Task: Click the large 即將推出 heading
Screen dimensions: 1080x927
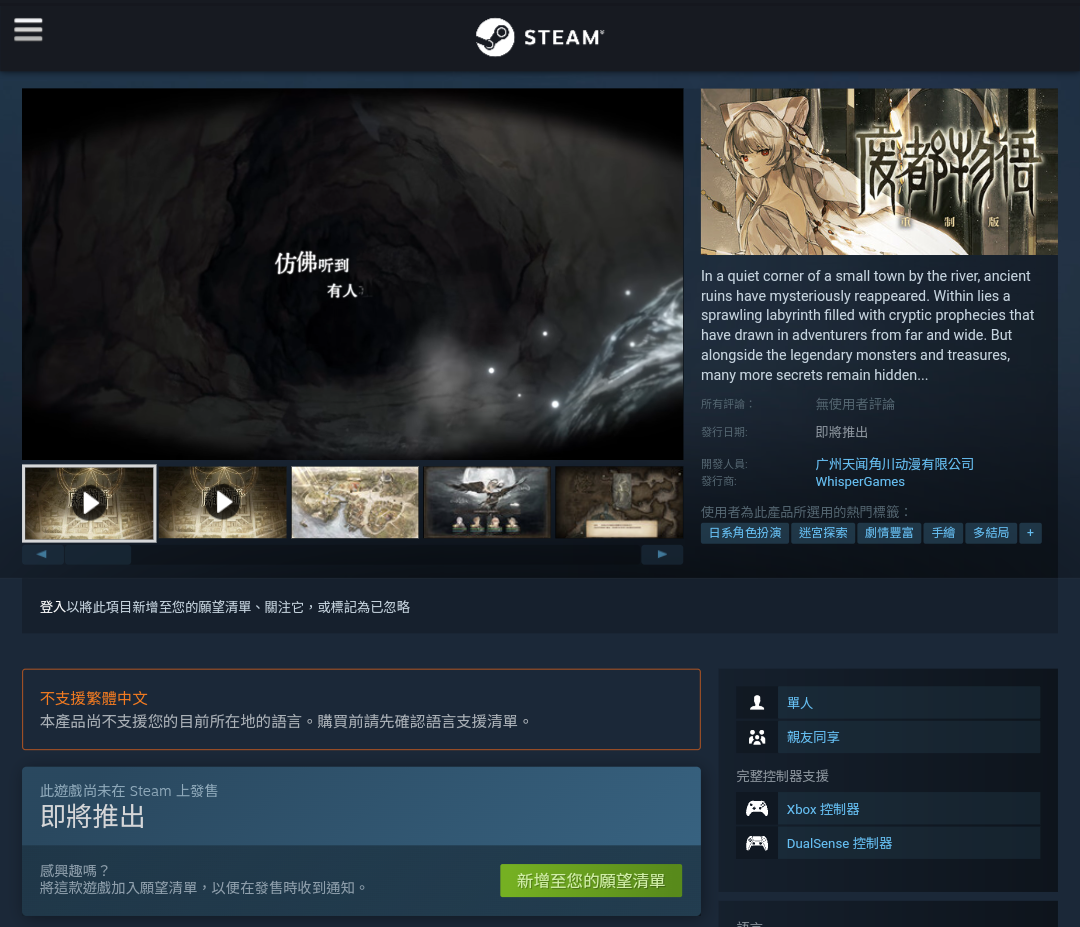Action: 92,817
